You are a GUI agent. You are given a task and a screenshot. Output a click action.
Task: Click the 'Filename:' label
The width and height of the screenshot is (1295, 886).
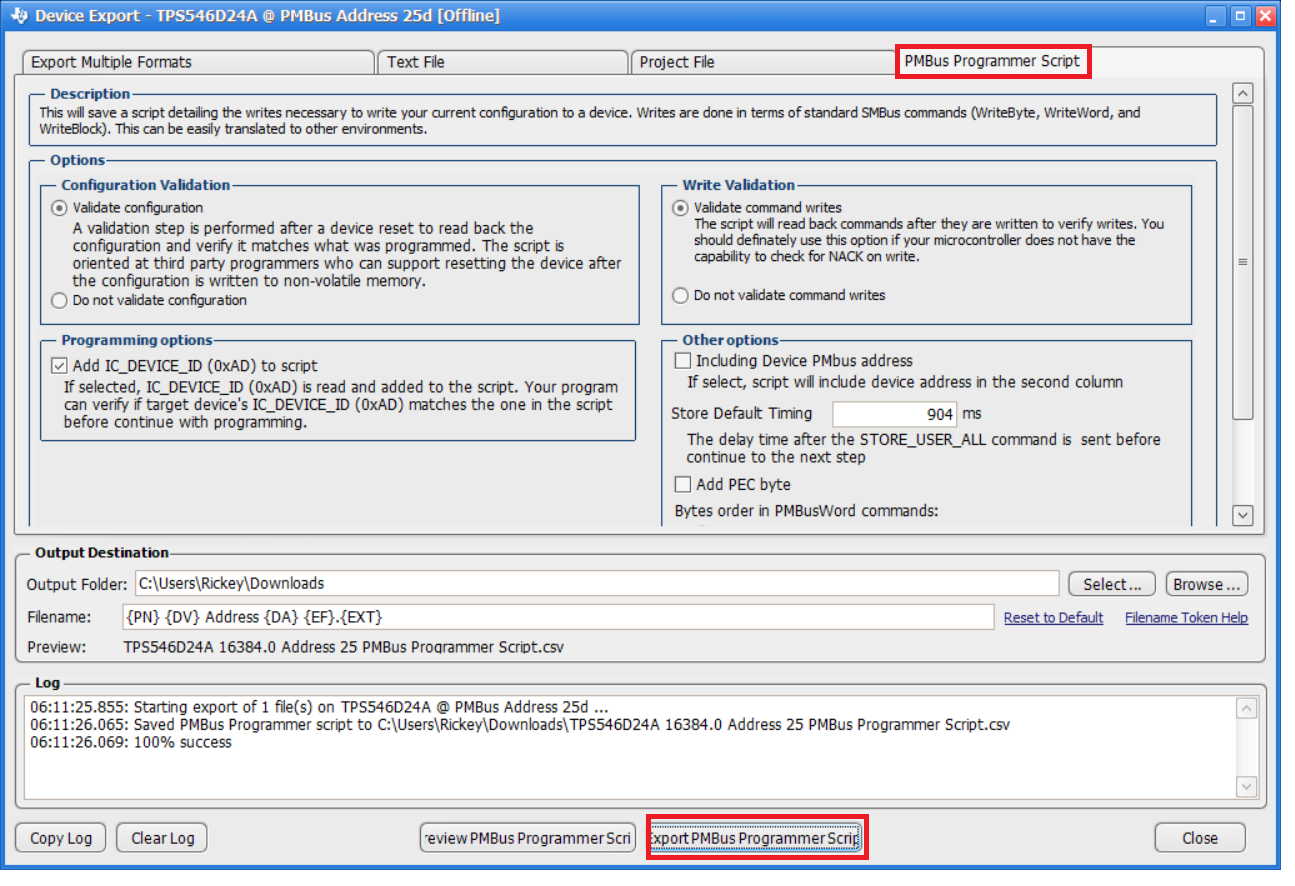point(59,617)
